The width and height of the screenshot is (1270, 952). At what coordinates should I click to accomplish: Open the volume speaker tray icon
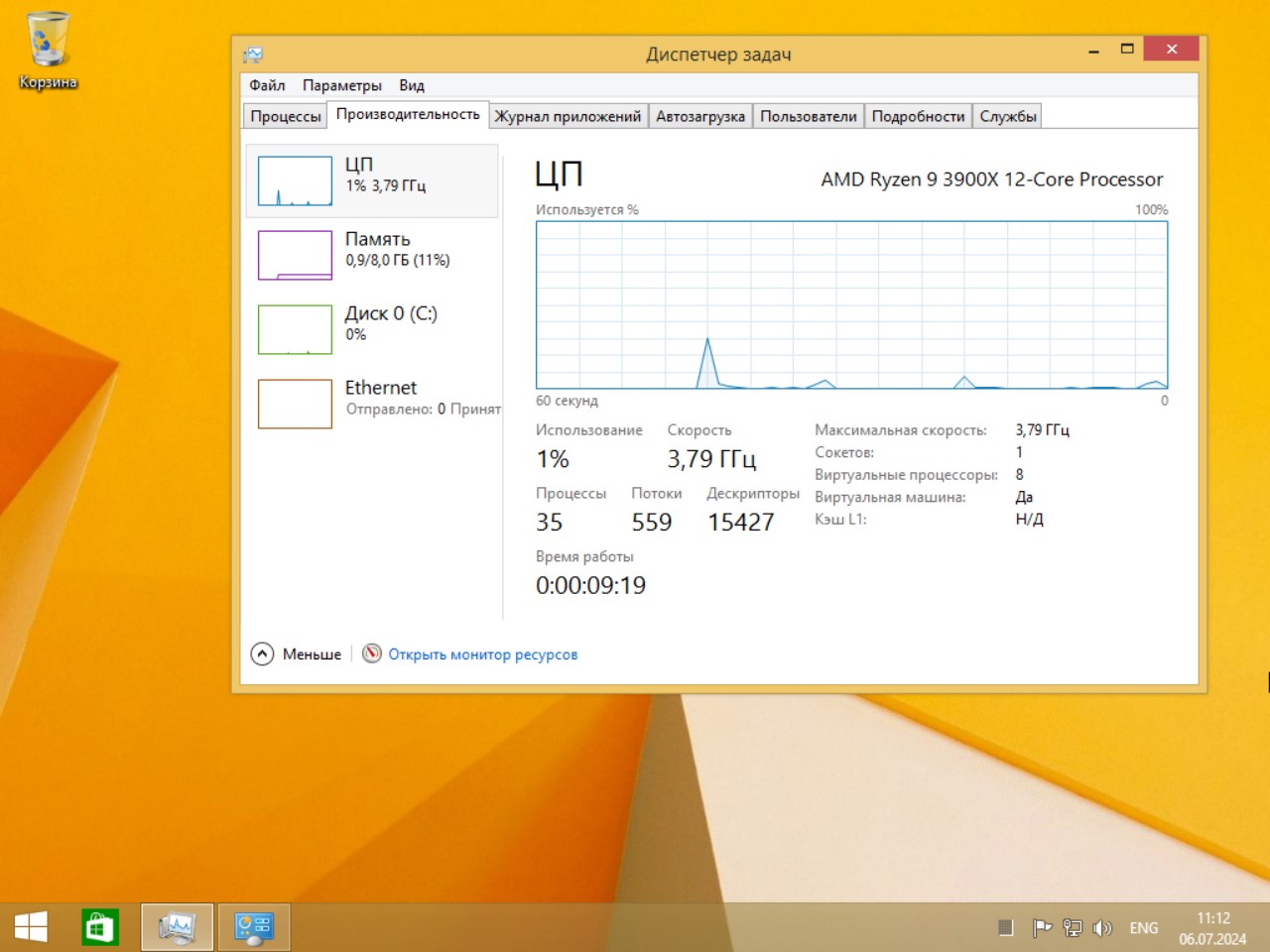[x=1103, y=927]
